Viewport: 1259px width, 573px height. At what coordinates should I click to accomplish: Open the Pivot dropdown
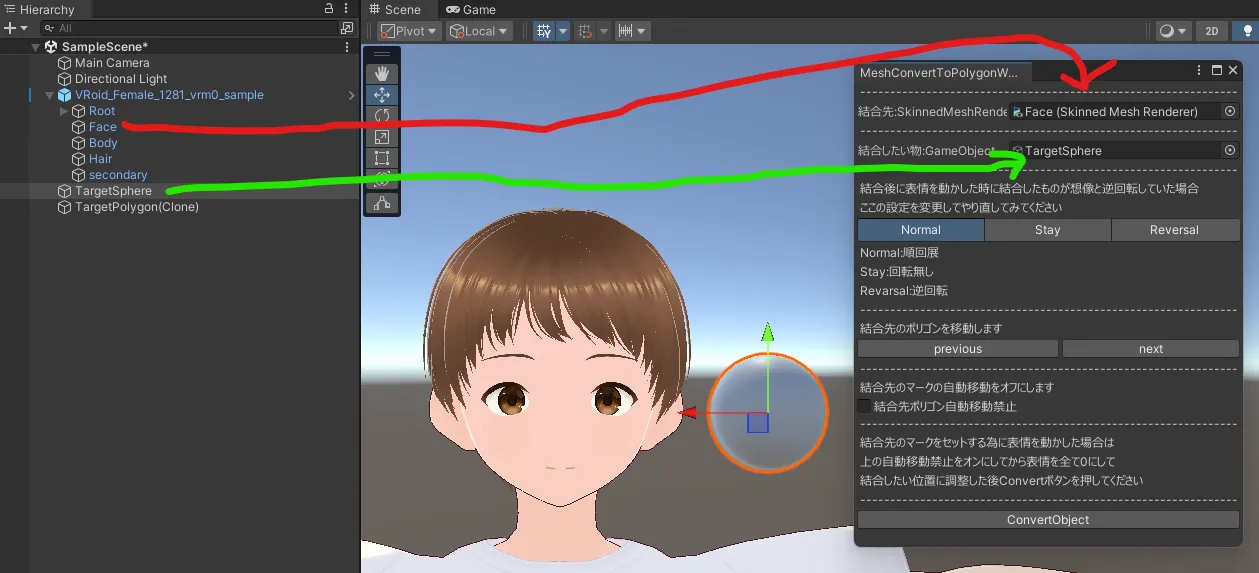coord(409,31)
